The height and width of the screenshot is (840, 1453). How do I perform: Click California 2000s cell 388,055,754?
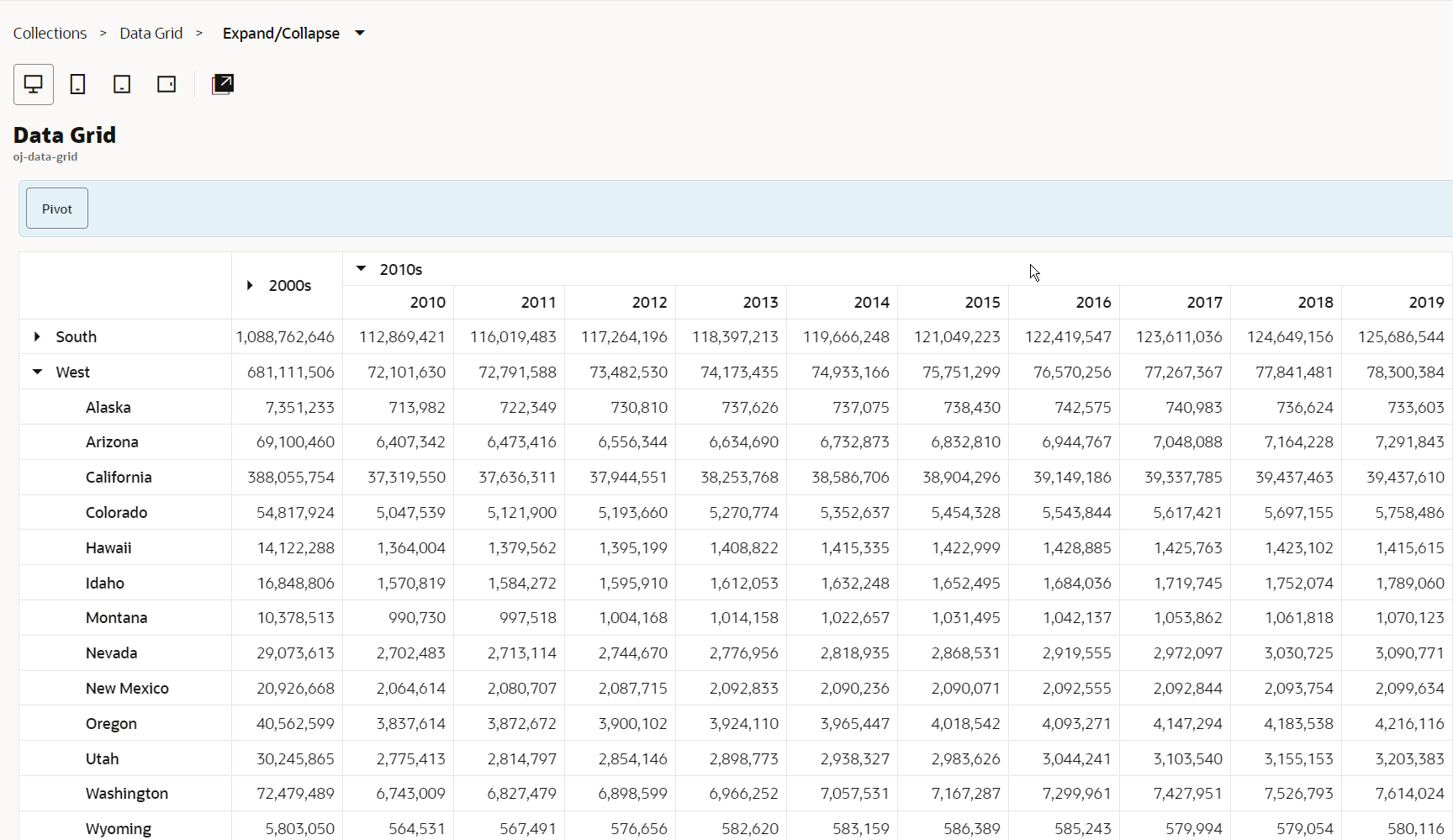pos(288,478)
